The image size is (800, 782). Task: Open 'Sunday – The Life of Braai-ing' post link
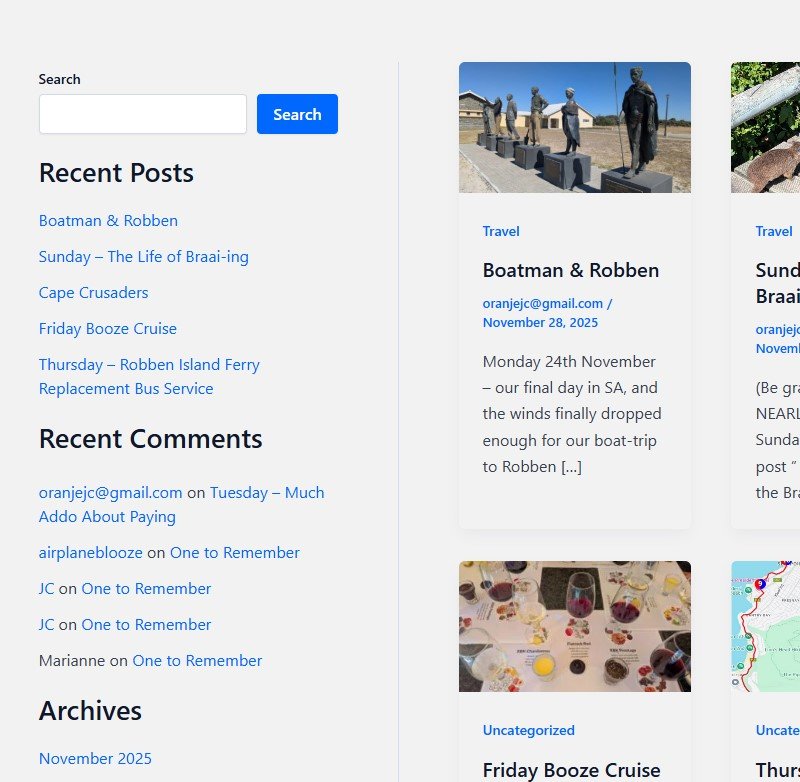(143, 257)
